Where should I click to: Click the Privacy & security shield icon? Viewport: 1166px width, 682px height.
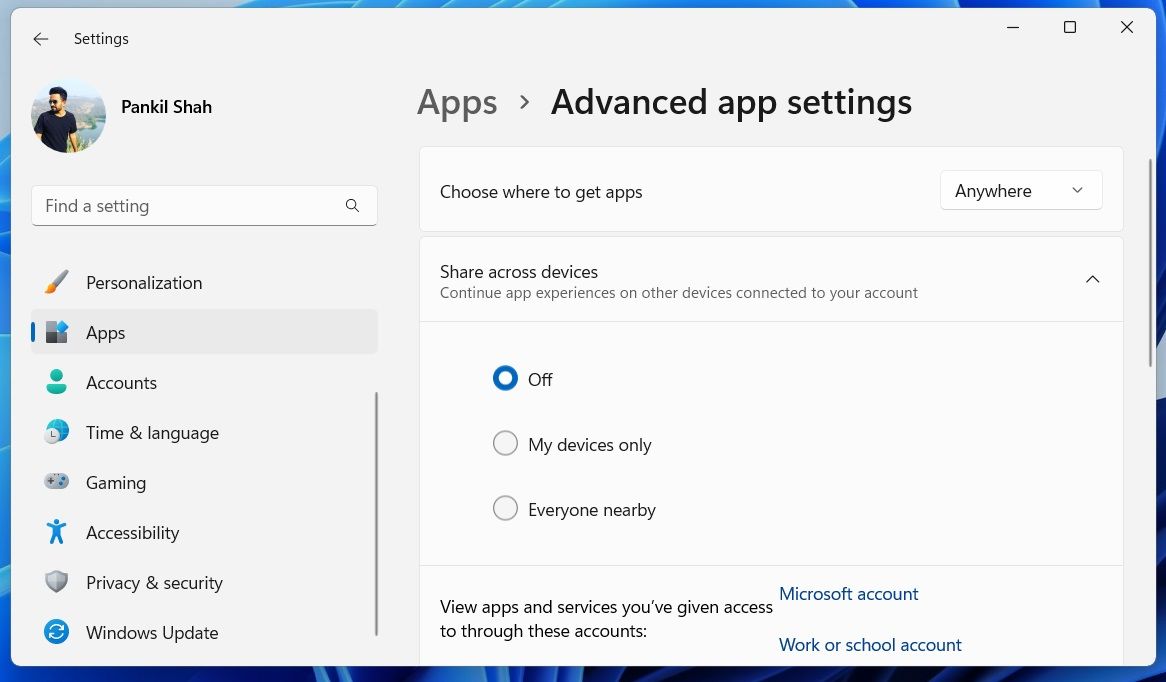(x=57, y=582)
